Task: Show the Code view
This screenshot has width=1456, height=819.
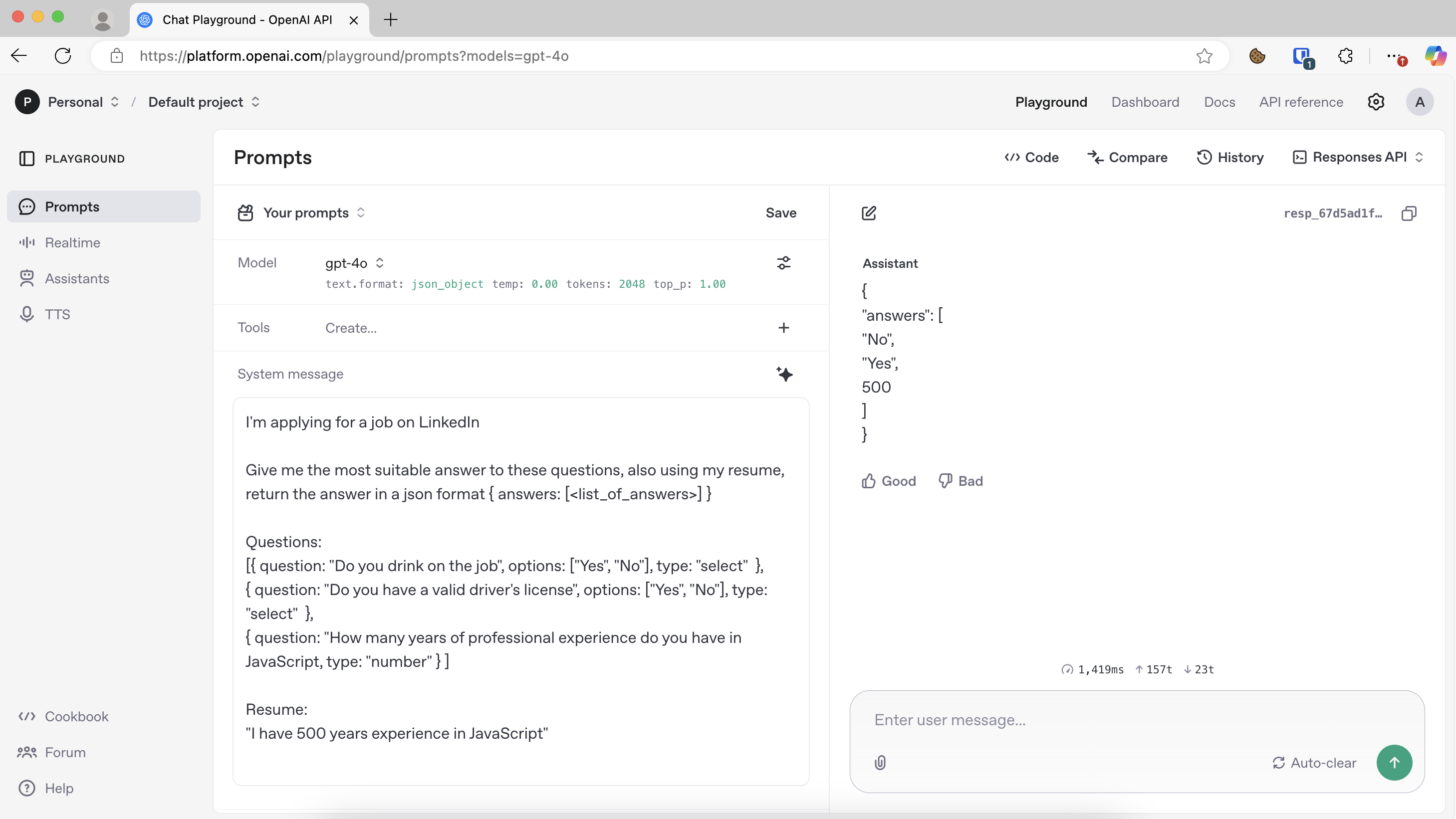Action: tap(1031, 157)
